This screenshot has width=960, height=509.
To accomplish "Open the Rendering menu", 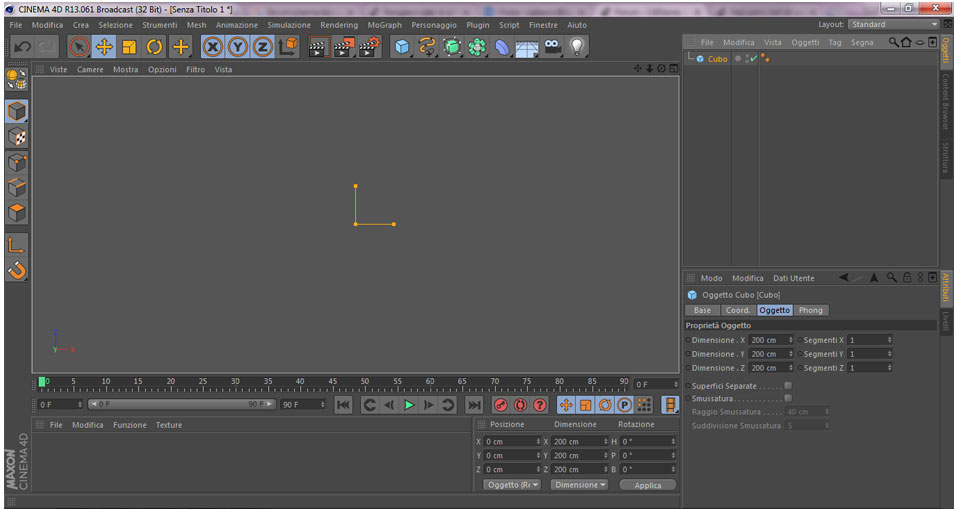I will point(339,25).
